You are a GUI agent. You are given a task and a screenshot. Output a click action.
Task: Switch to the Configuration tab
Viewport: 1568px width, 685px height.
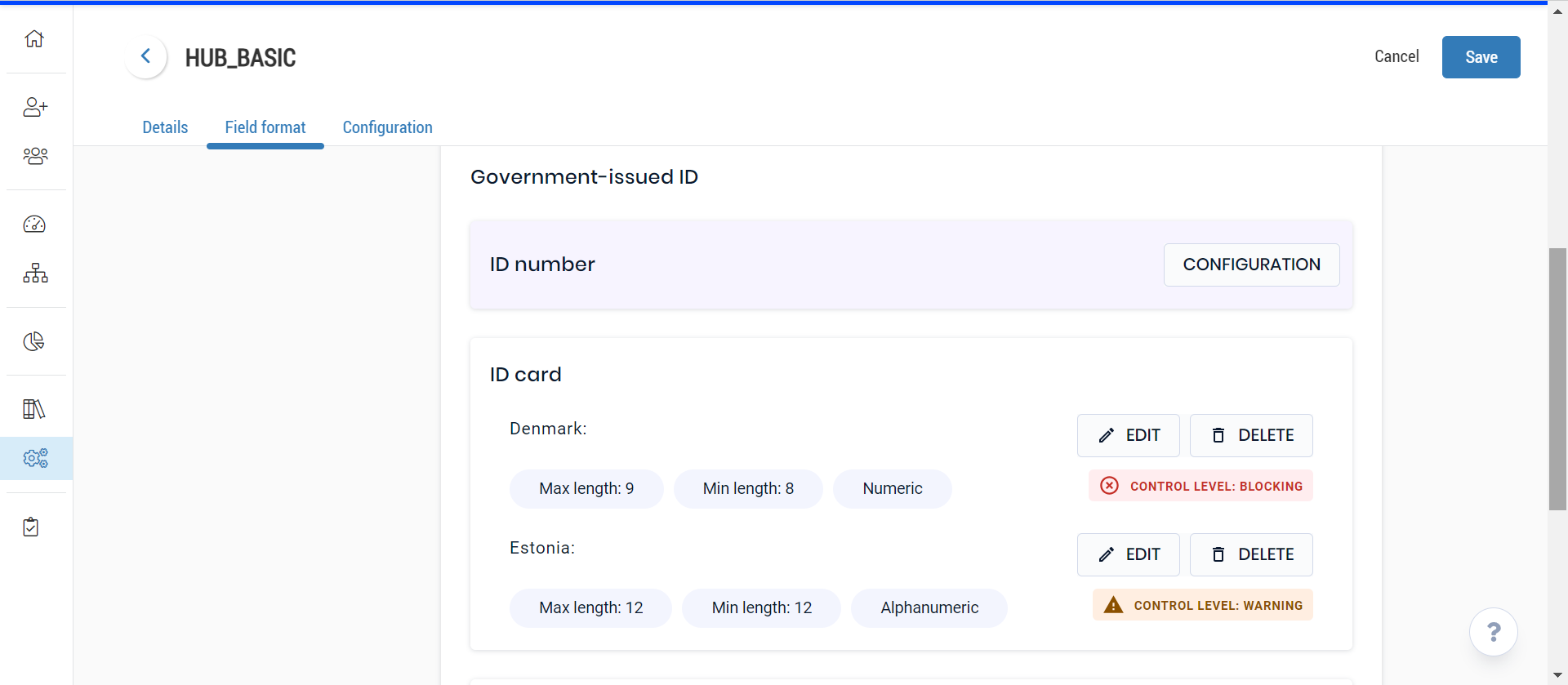[387, 127]
